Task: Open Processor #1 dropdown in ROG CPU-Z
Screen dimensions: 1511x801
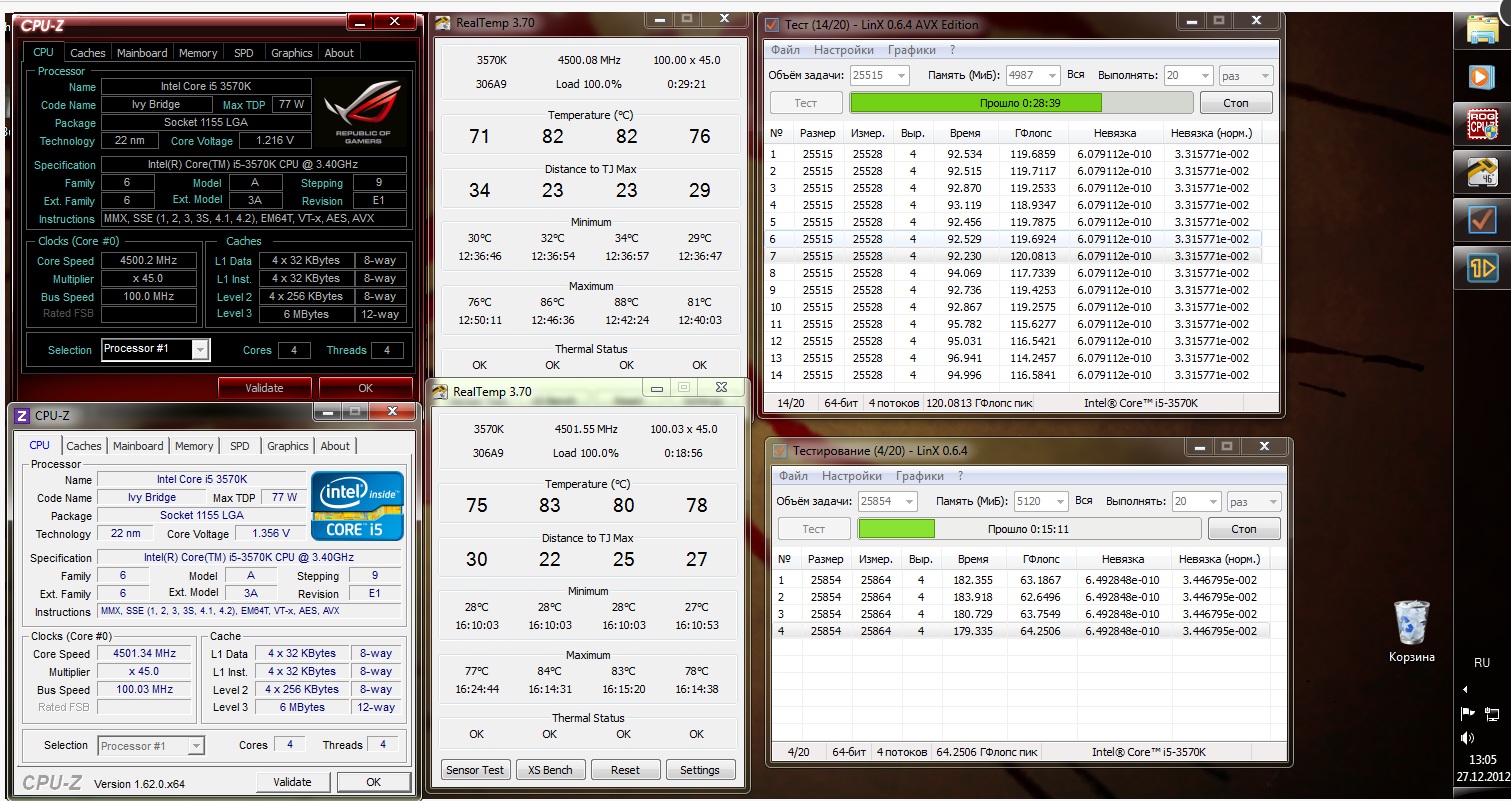Action: (155, 349)
